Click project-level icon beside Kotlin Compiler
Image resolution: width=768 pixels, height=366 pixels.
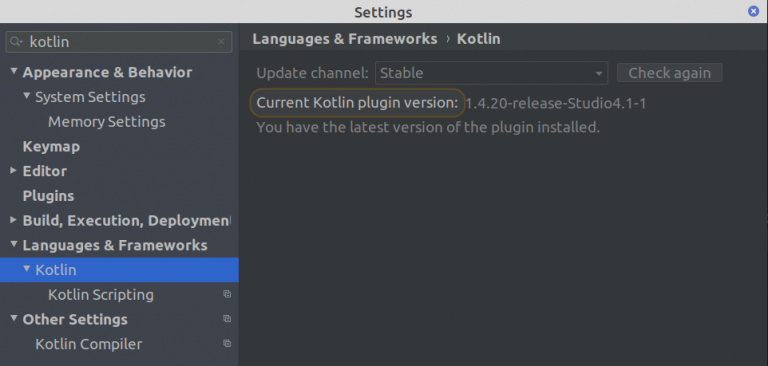pyautogui.click(x=227, y=343)
